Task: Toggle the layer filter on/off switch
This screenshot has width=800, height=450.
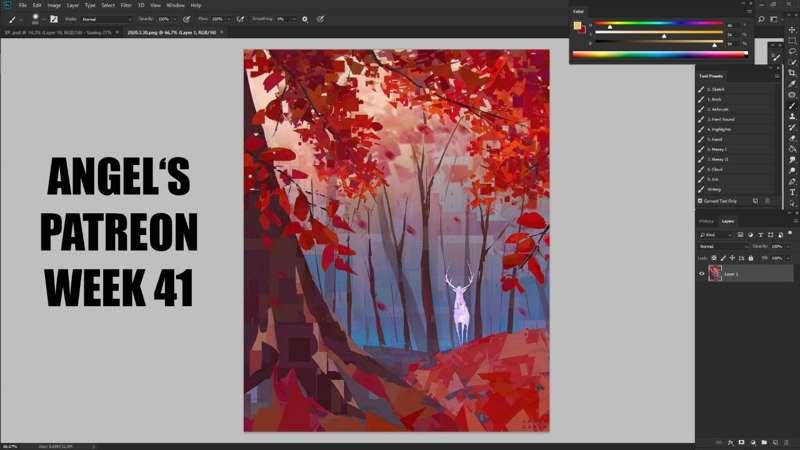Action: [790, 233]
